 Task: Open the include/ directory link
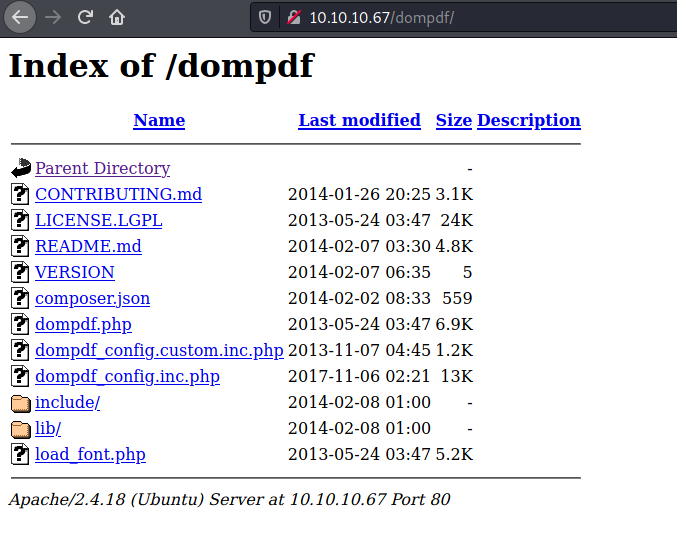tap(67, 402)
